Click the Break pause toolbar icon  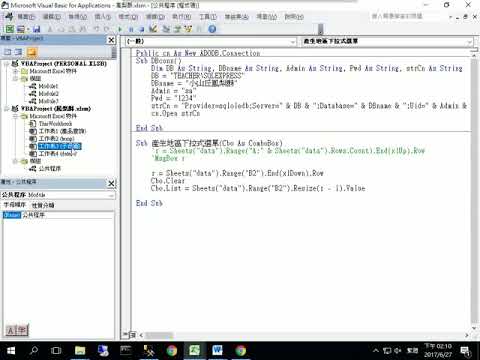(x=131, y=29)
